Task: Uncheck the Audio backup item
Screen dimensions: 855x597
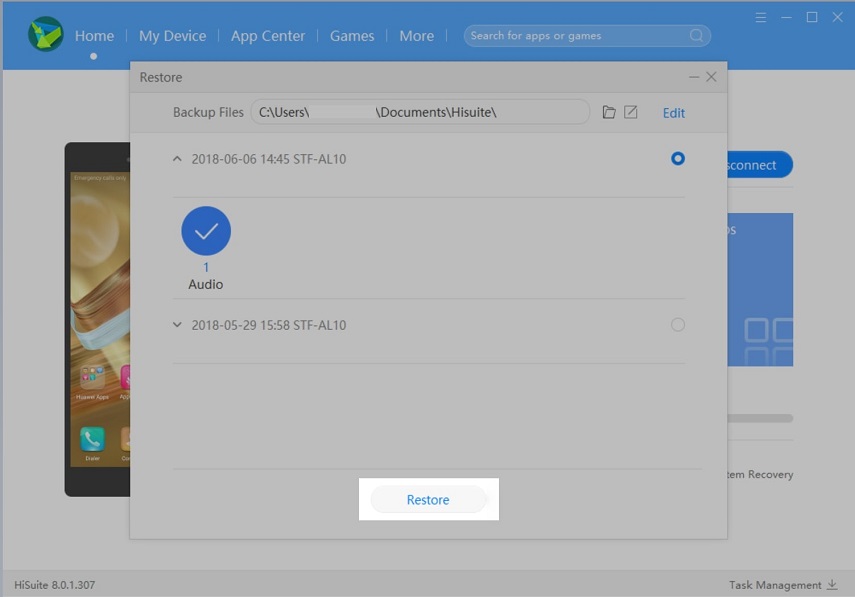Action: (206, 231)
